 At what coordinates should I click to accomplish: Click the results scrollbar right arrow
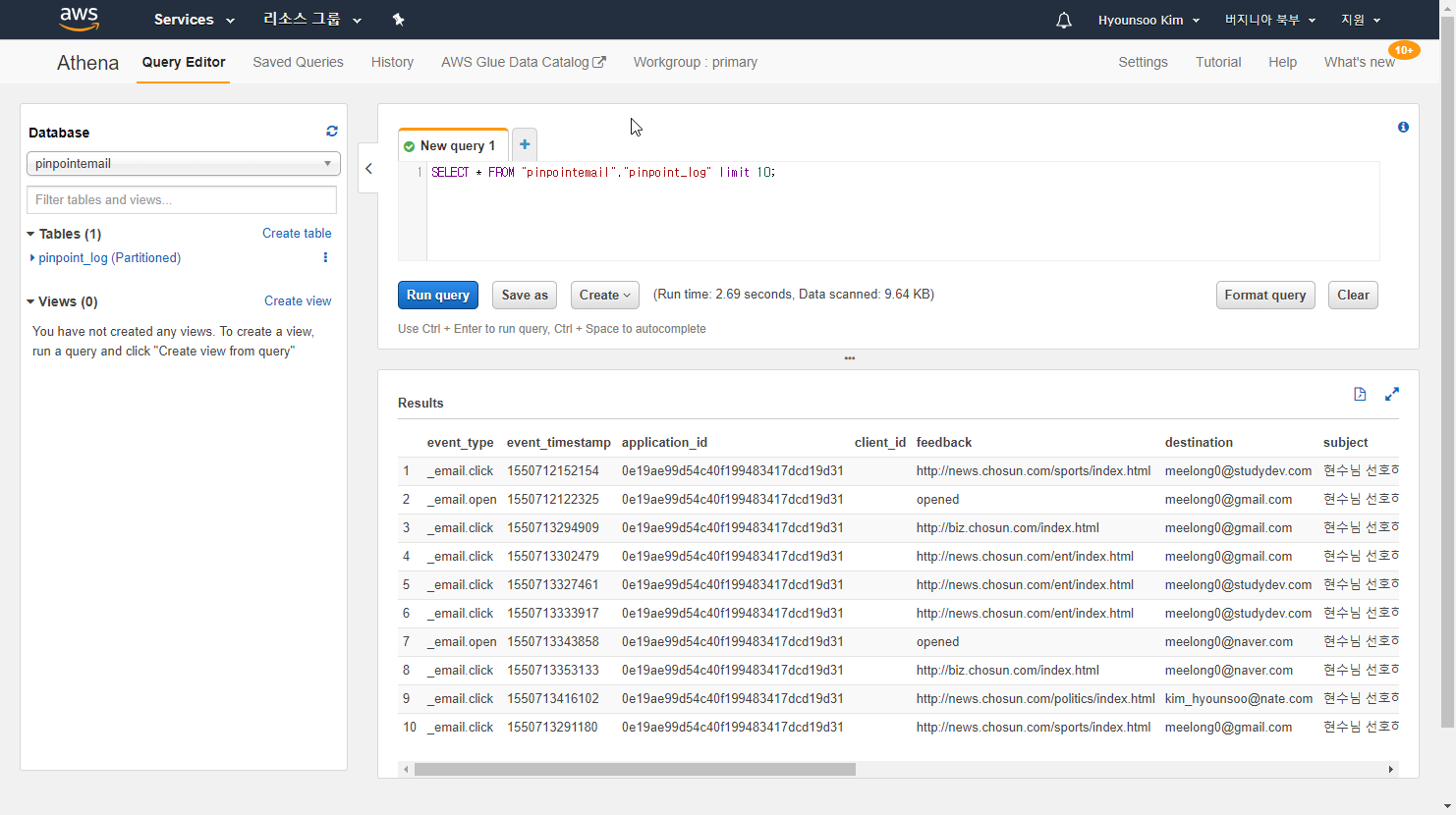click(1391, 770)
